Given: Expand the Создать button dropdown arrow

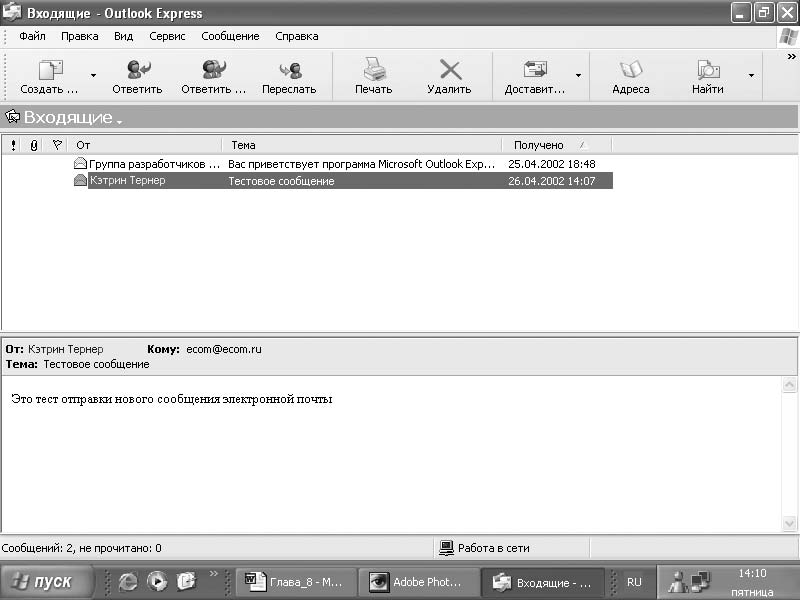Looking at the screenshot, I should tap(94, 75).
